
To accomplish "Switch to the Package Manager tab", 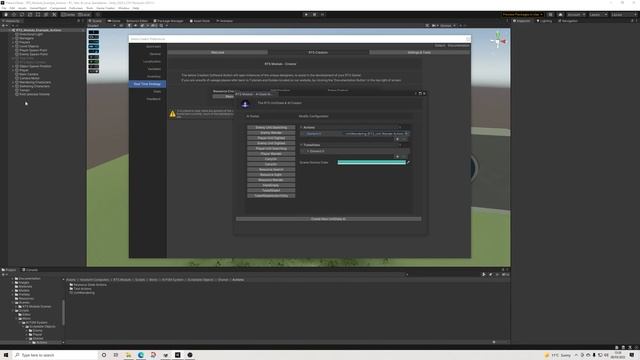I will (168, 21).
